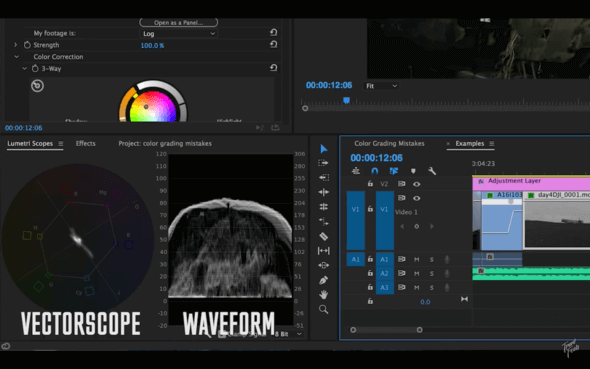The image size is (590, 369).
Task: Open timeline display settings wrench
Action: click(x=432, y=171)
